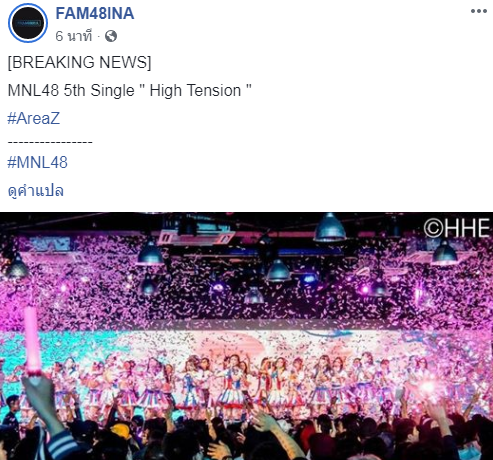Follow the #MNL48 hashtag
This screenshot has width=493, height=460.
(37, 163)
